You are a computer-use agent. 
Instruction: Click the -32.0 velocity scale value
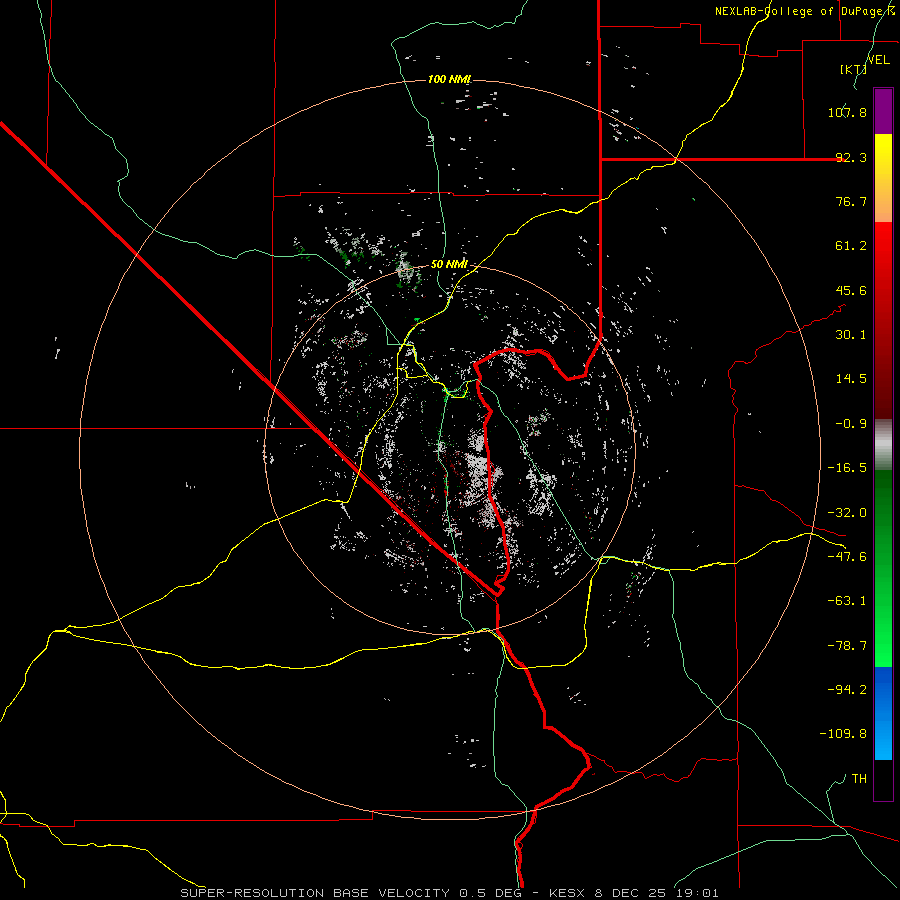(847, 513)
